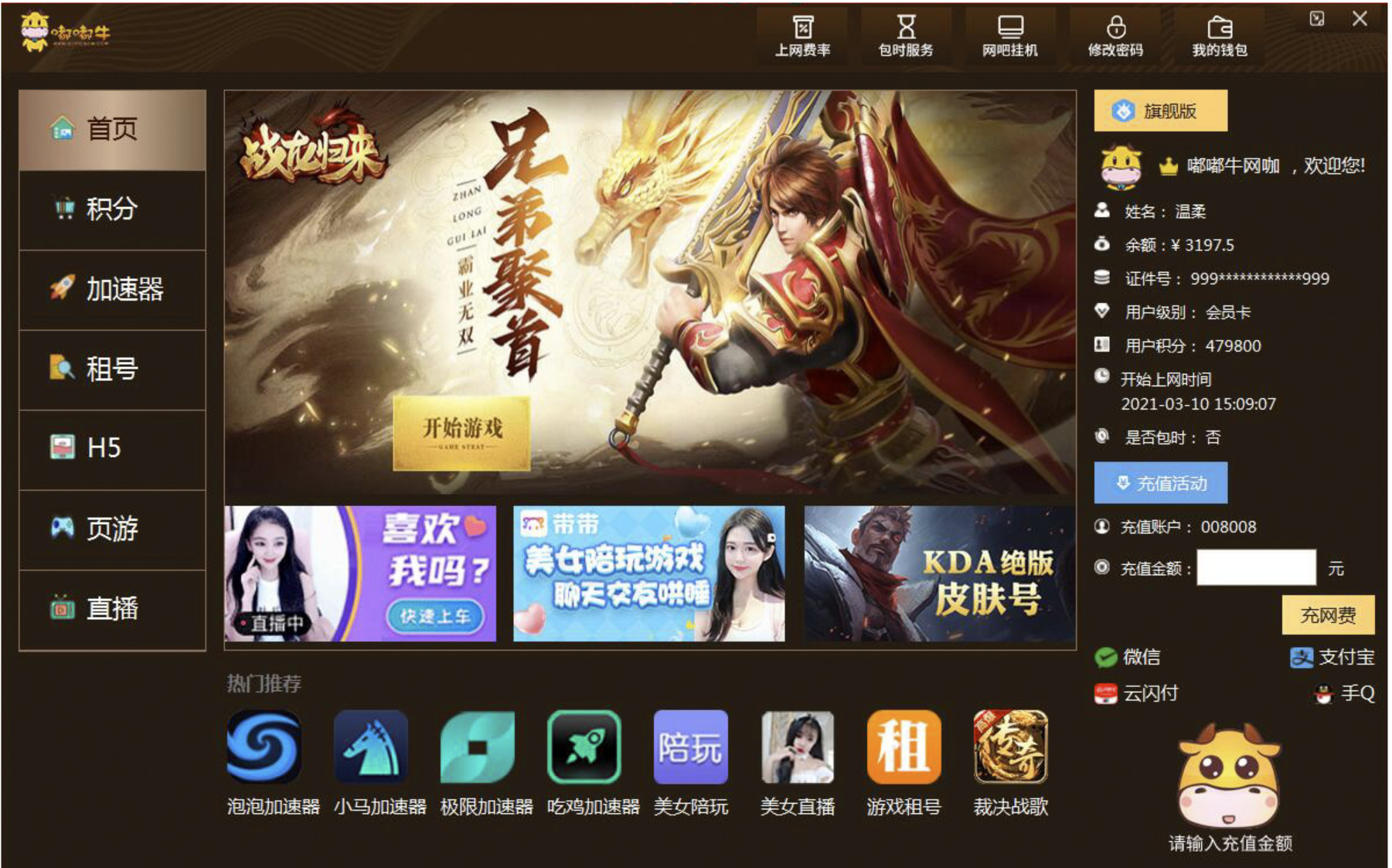Click the 用户积分 479800 text
This screenshot has width=1392, height=868.
pos(1193,346)
